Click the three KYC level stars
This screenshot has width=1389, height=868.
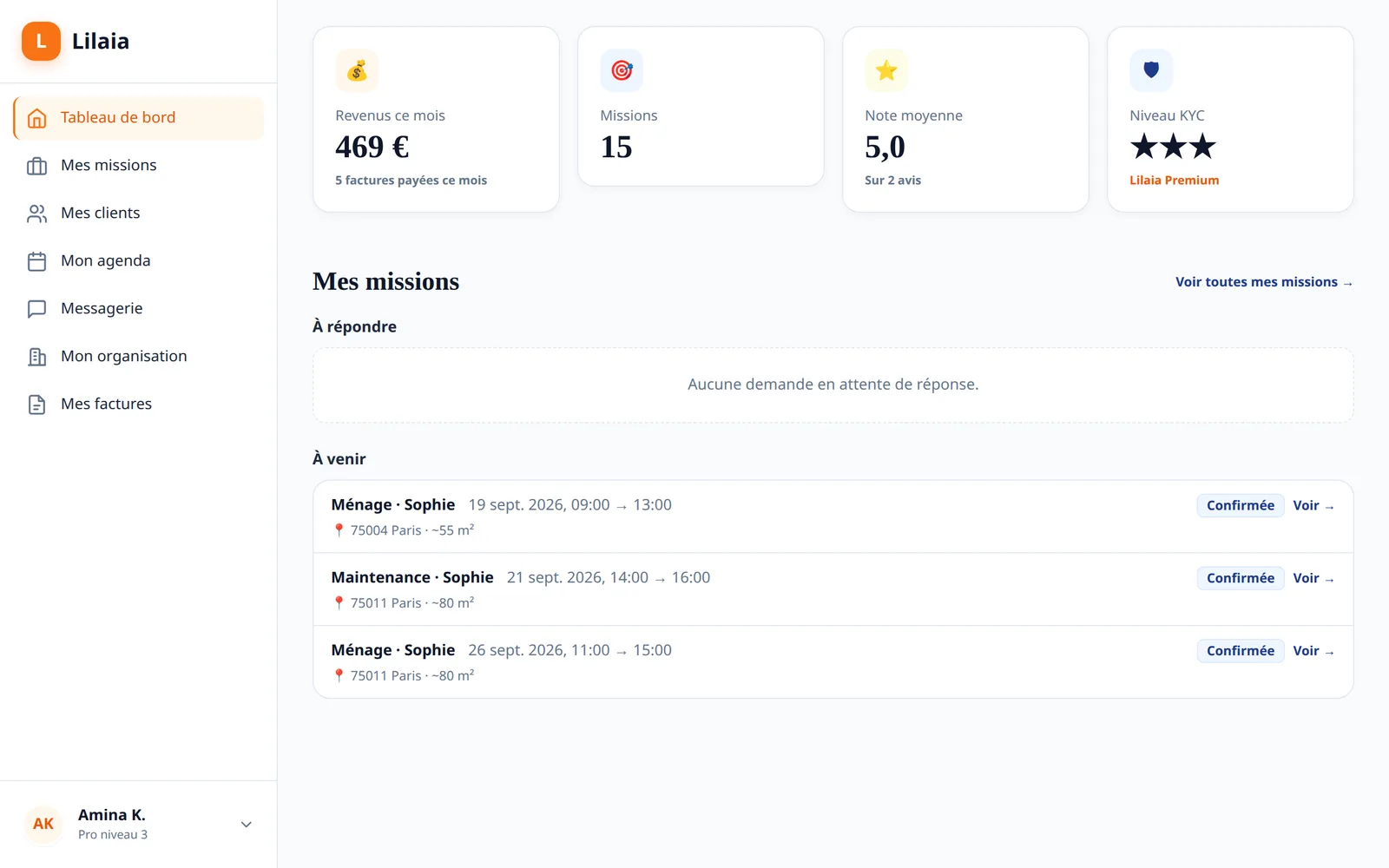[x=1173, y=147]
